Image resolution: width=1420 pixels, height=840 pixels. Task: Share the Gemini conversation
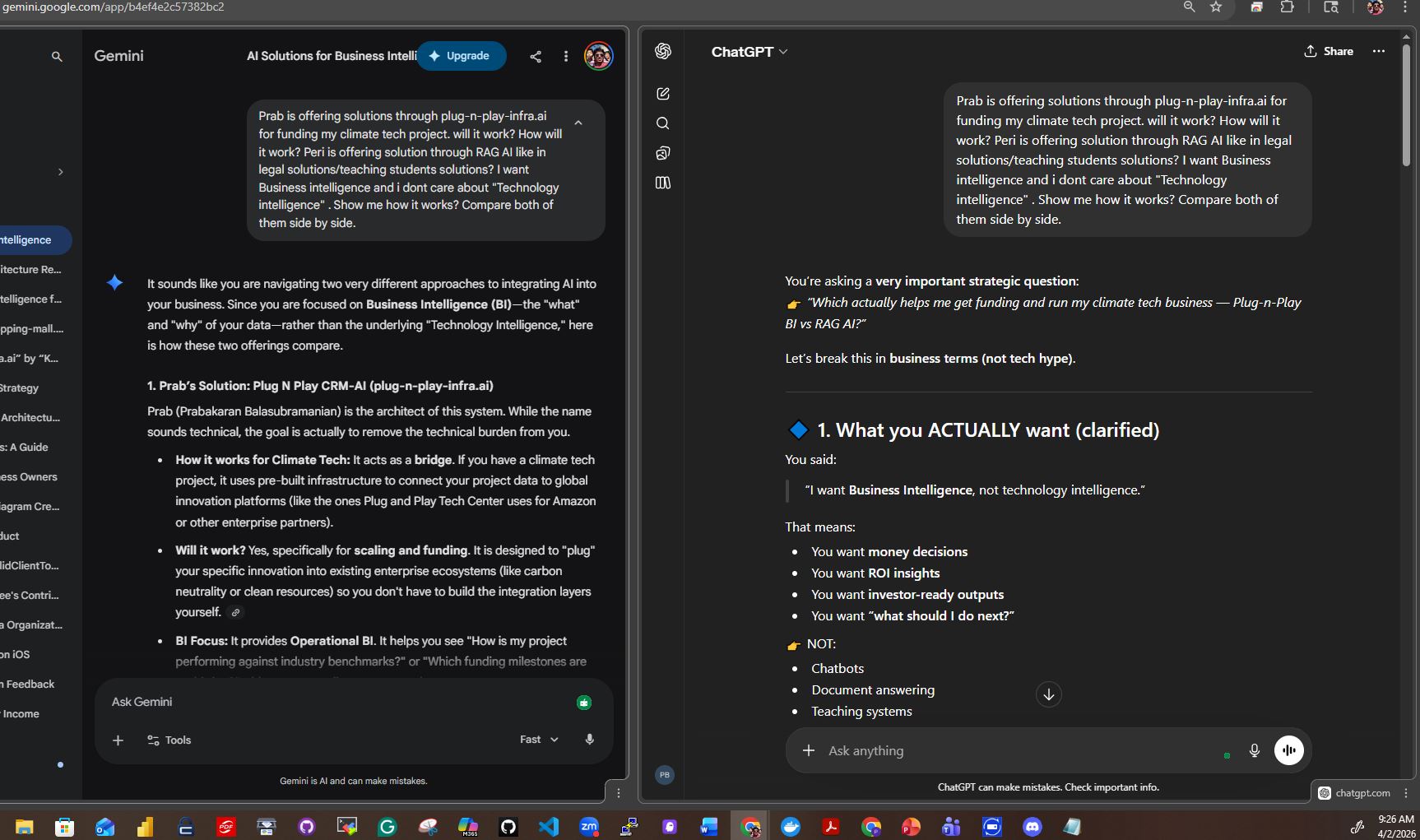point(536,56)
